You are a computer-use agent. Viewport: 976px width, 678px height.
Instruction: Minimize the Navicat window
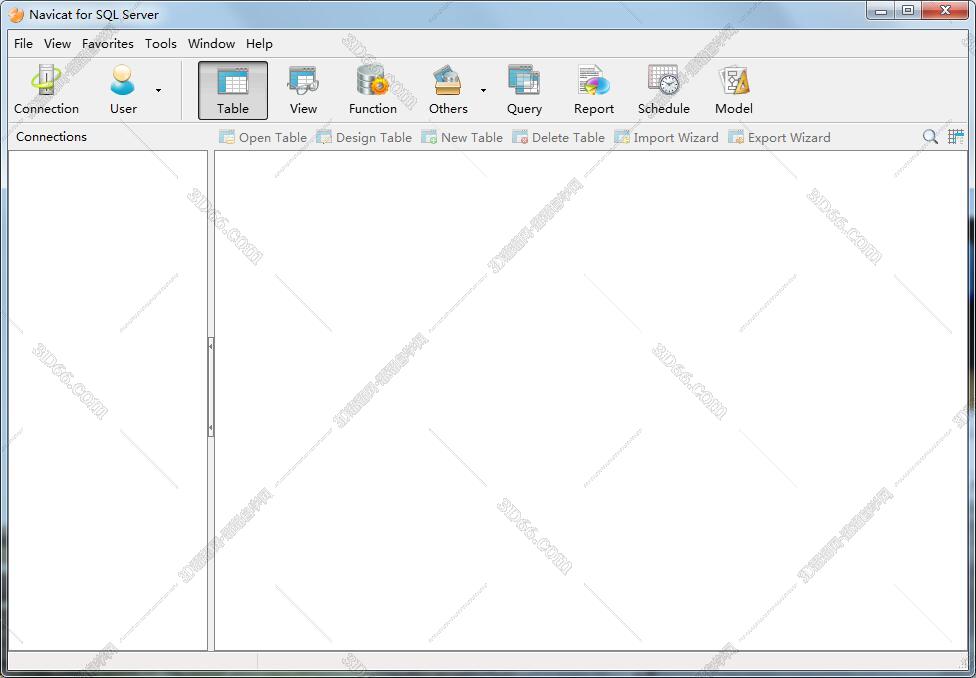point(881,10)
